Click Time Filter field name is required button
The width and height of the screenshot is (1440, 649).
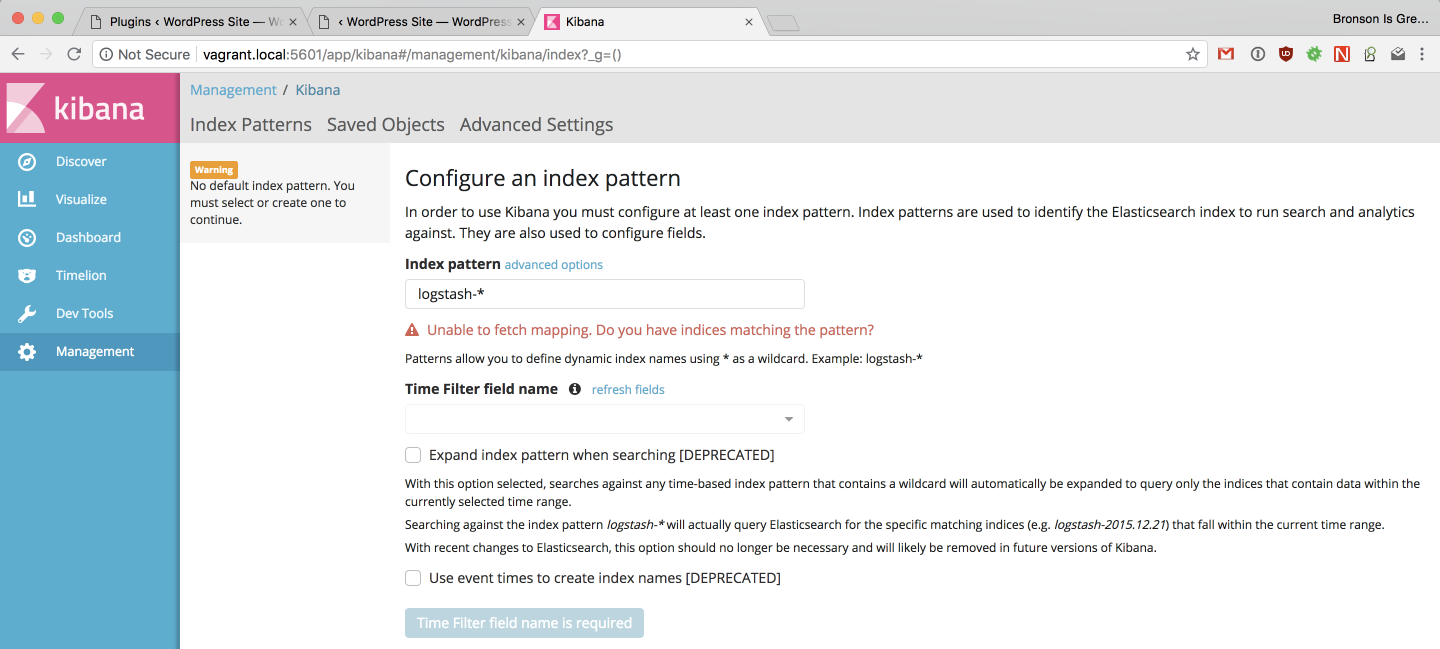524,623
